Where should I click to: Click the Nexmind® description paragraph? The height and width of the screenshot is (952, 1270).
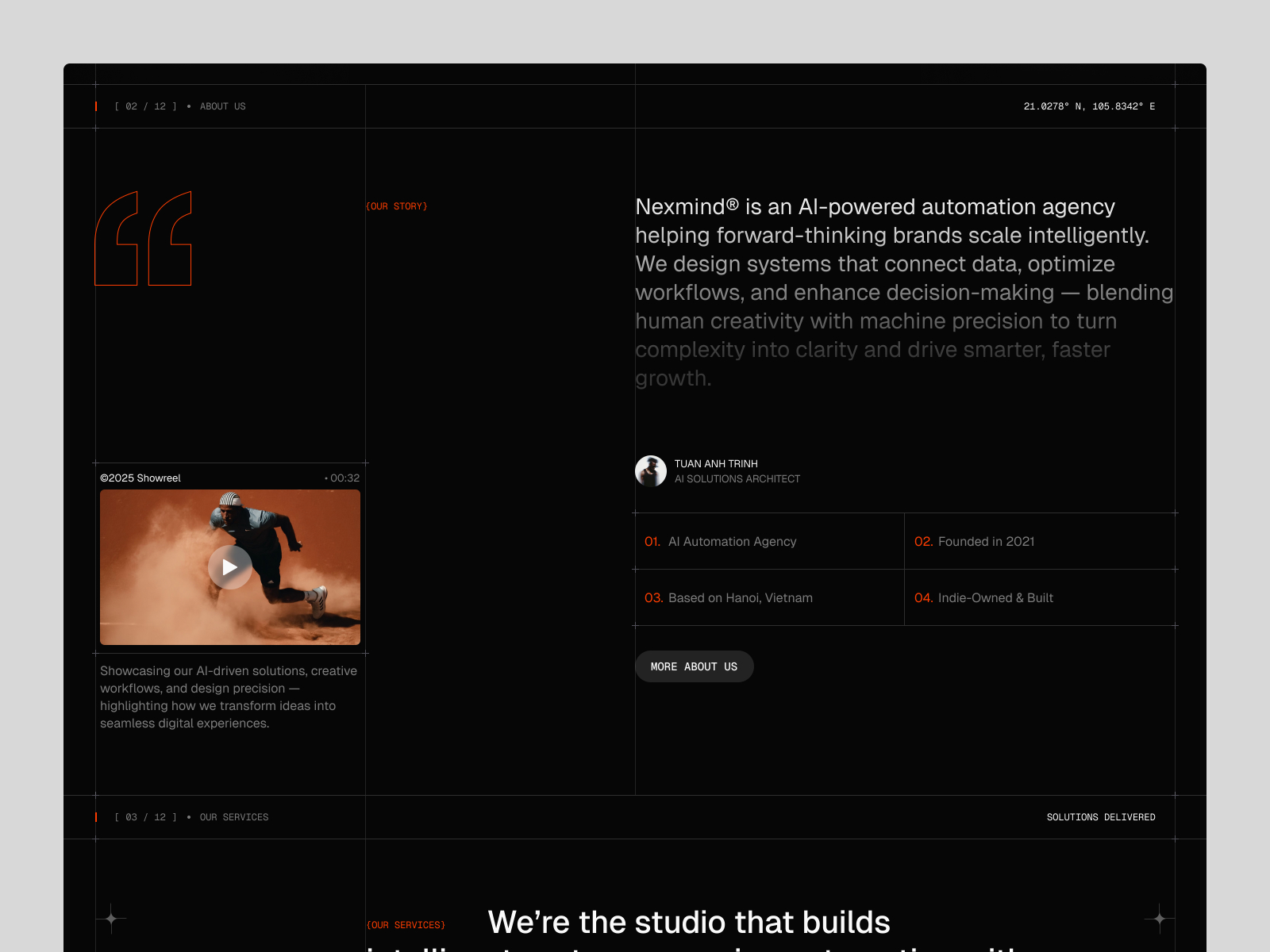click(904, 292)
